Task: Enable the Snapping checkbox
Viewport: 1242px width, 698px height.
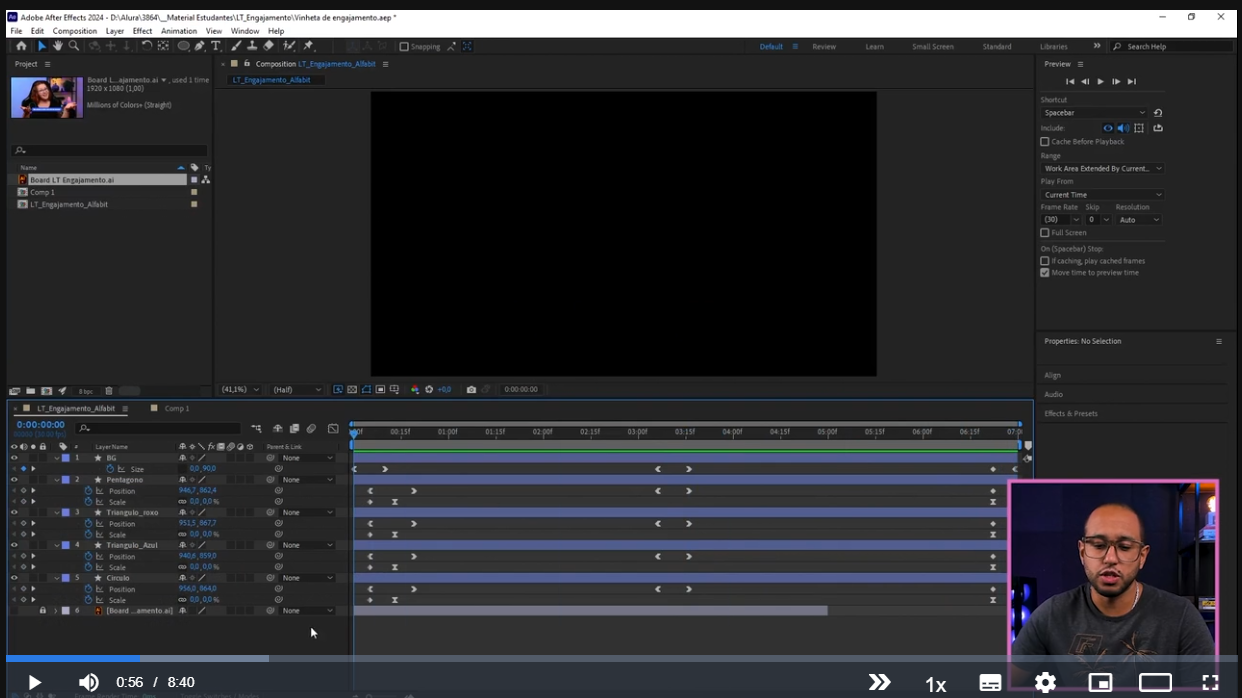Action: coord(404,47)
